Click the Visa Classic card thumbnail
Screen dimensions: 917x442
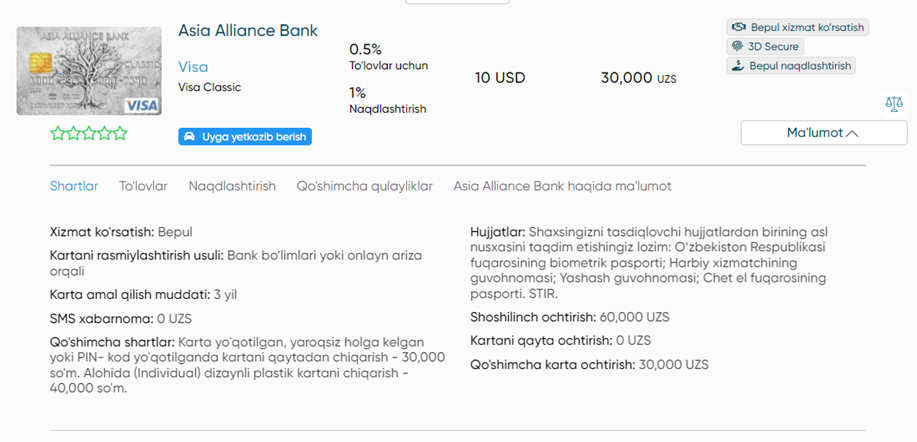point(89,71)
